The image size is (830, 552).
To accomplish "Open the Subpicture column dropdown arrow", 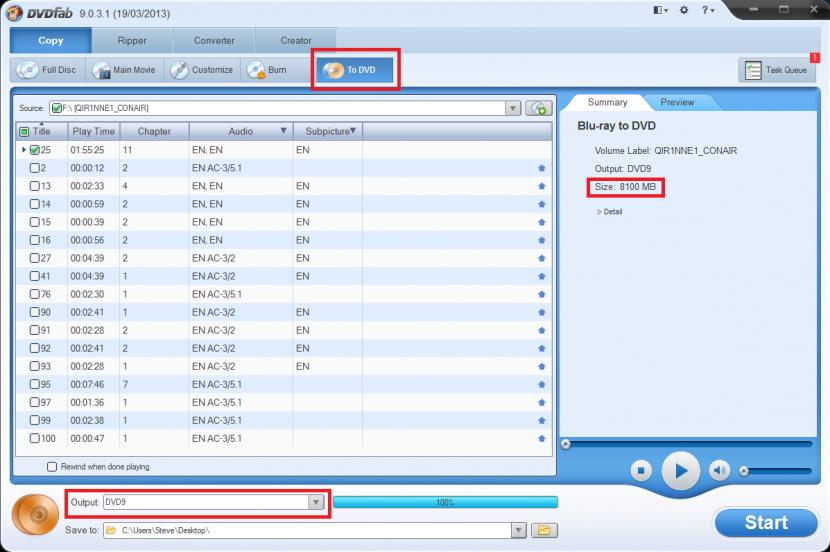I will point(353,131).
